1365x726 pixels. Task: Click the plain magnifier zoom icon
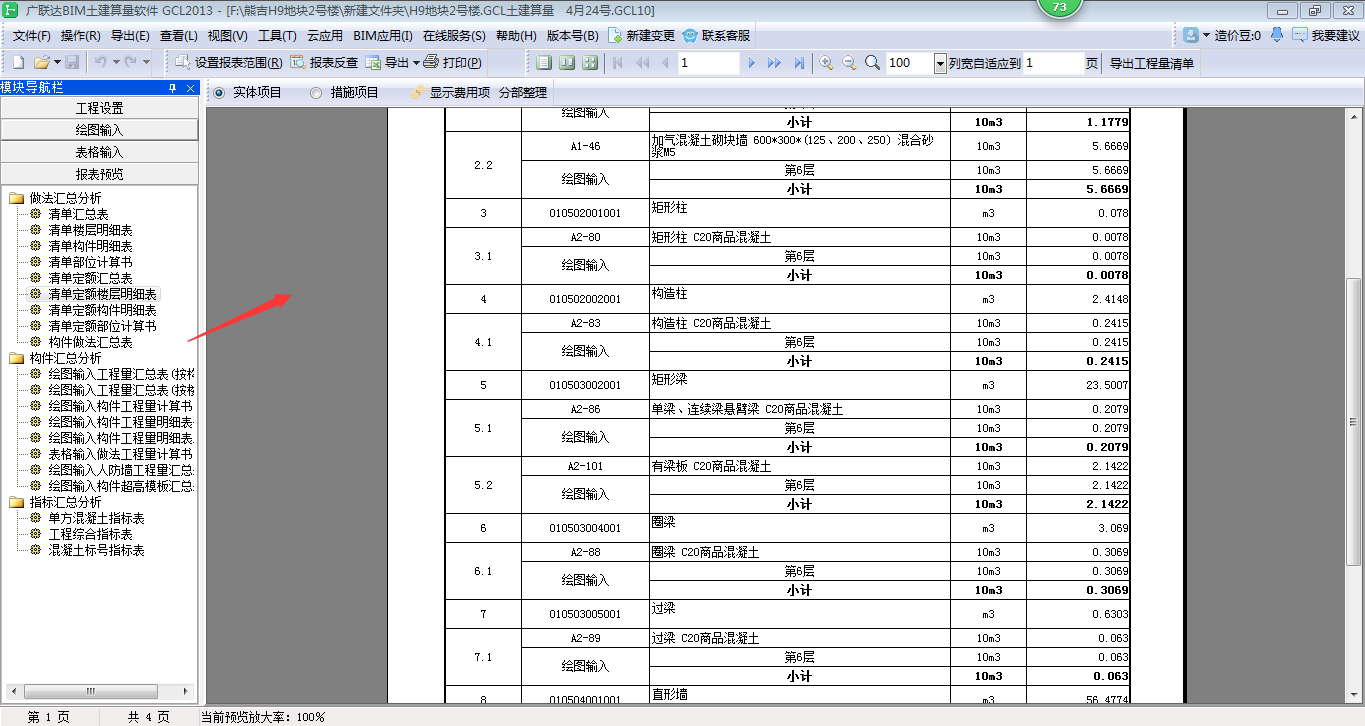(x=872, y=62)
